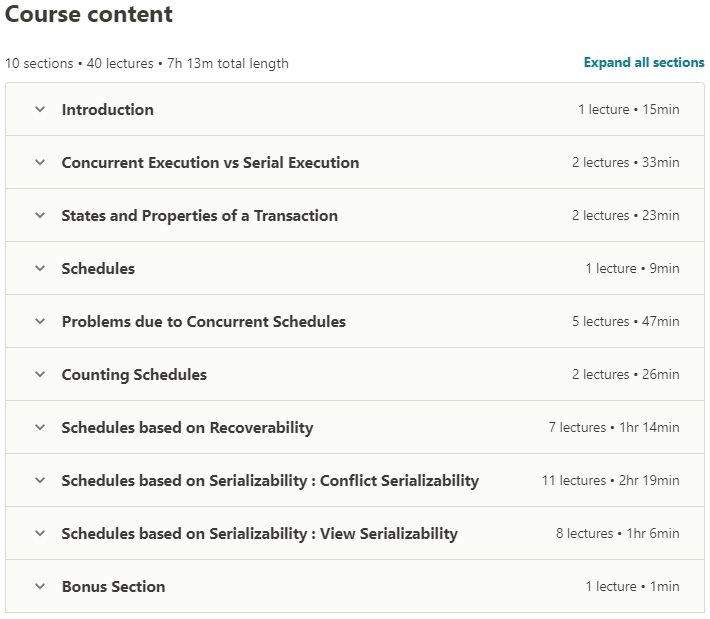Click the Bonus Section chevron
This screenshot has height=619, width=710.
point(40,587)
